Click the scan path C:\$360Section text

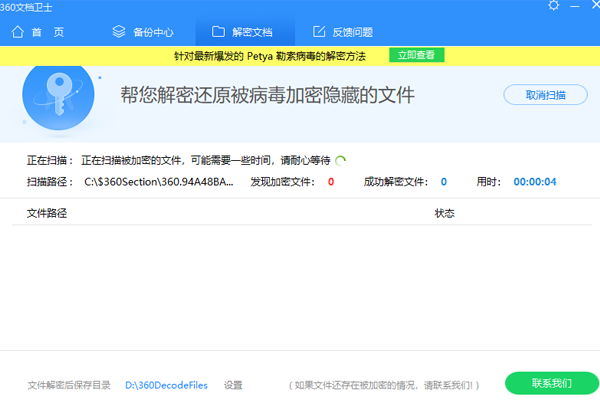pyautogui.click(x=162, y=182)
